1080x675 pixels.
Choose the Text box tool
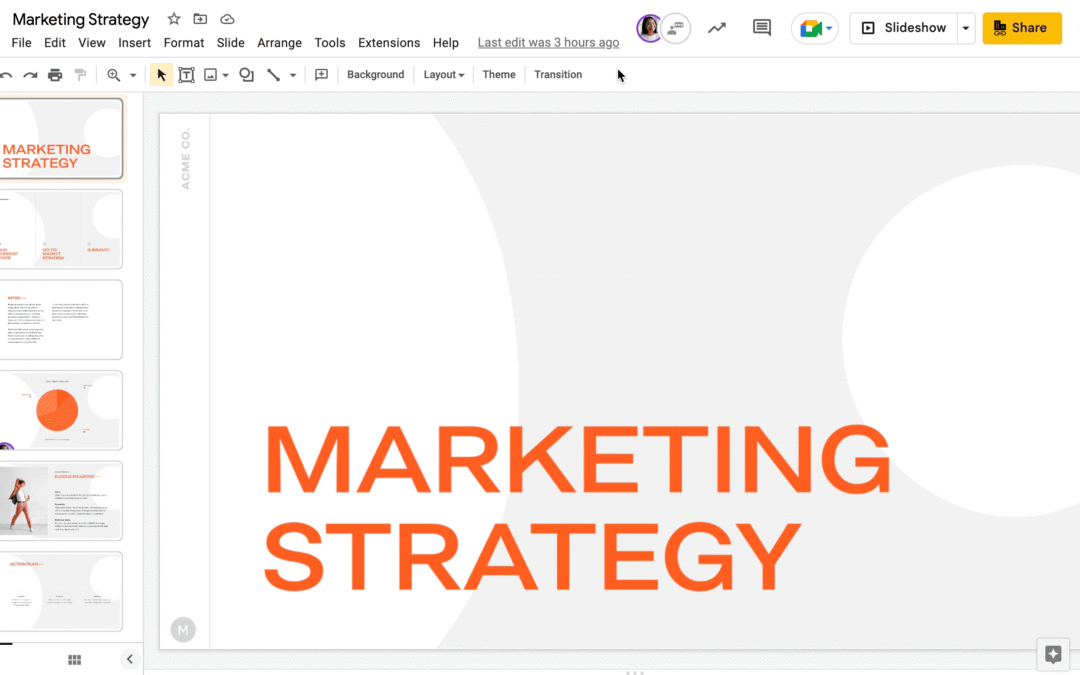(x=186, y=75)
